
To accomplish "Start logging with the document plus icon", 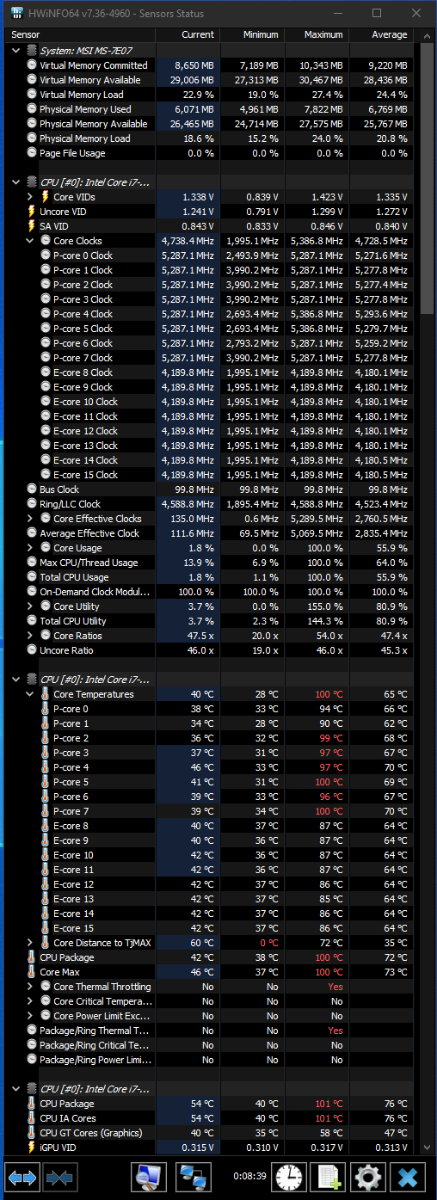I will pyautogui.click(x=328, y=1177).
